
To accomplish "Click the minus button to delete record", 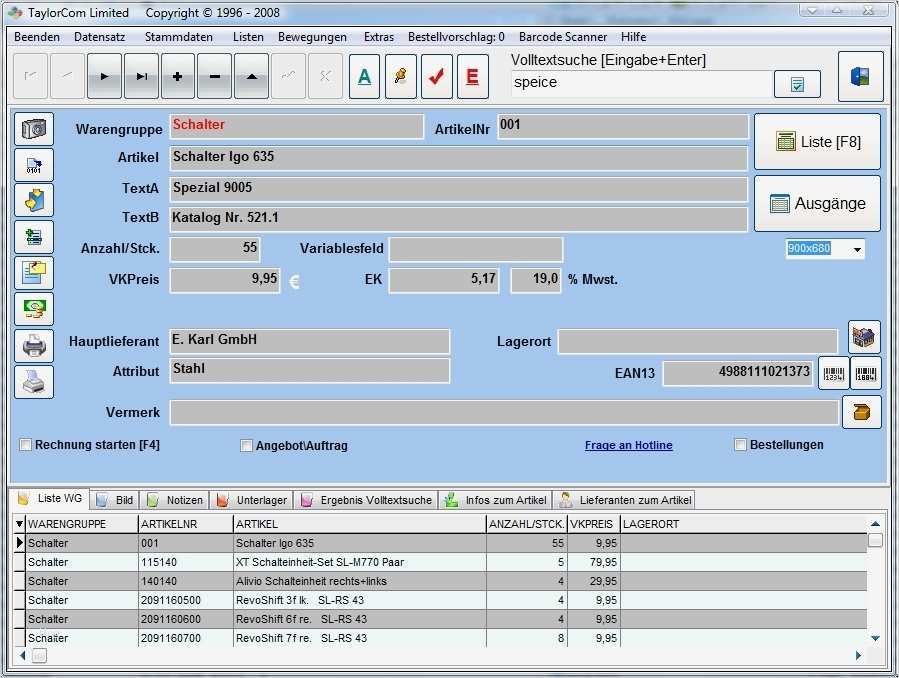I will point(214,77).
